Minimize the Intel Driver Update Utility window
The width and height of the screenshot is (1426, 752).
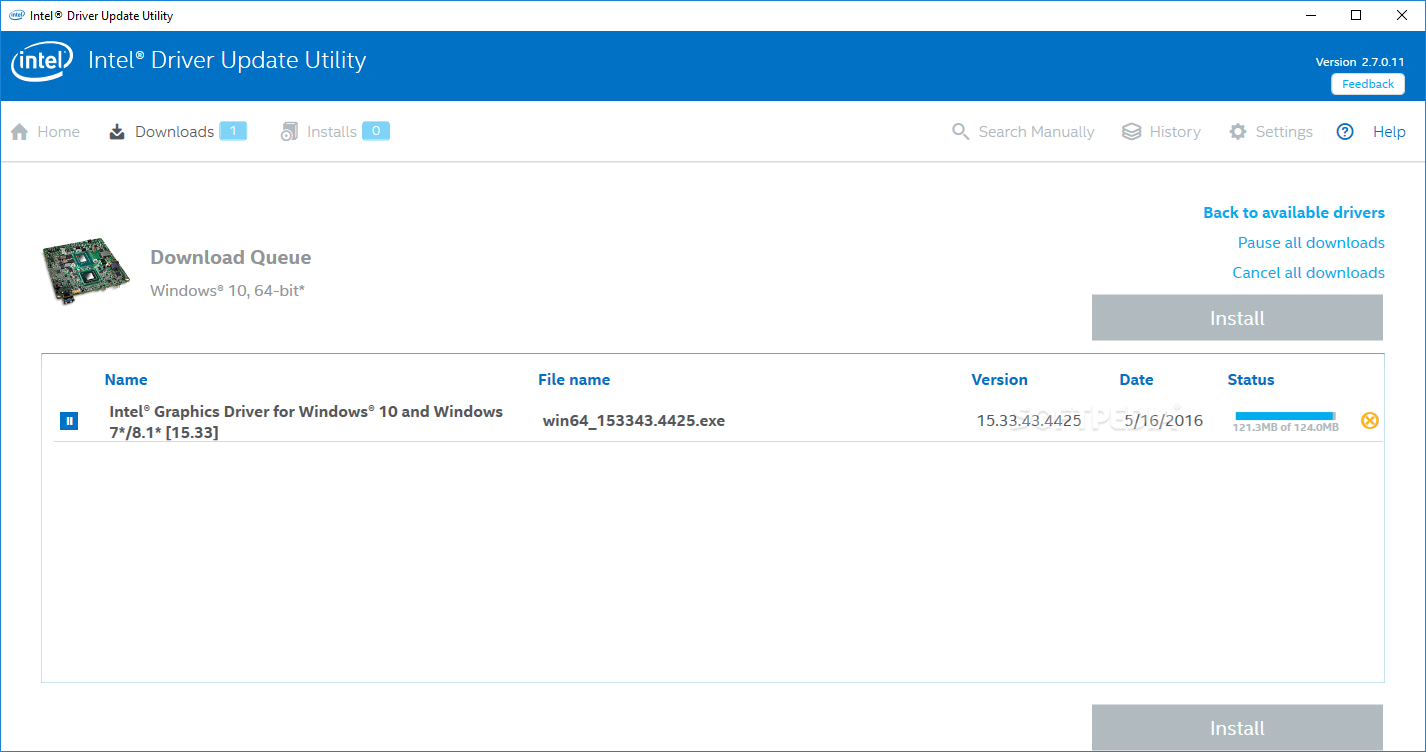1310,15
